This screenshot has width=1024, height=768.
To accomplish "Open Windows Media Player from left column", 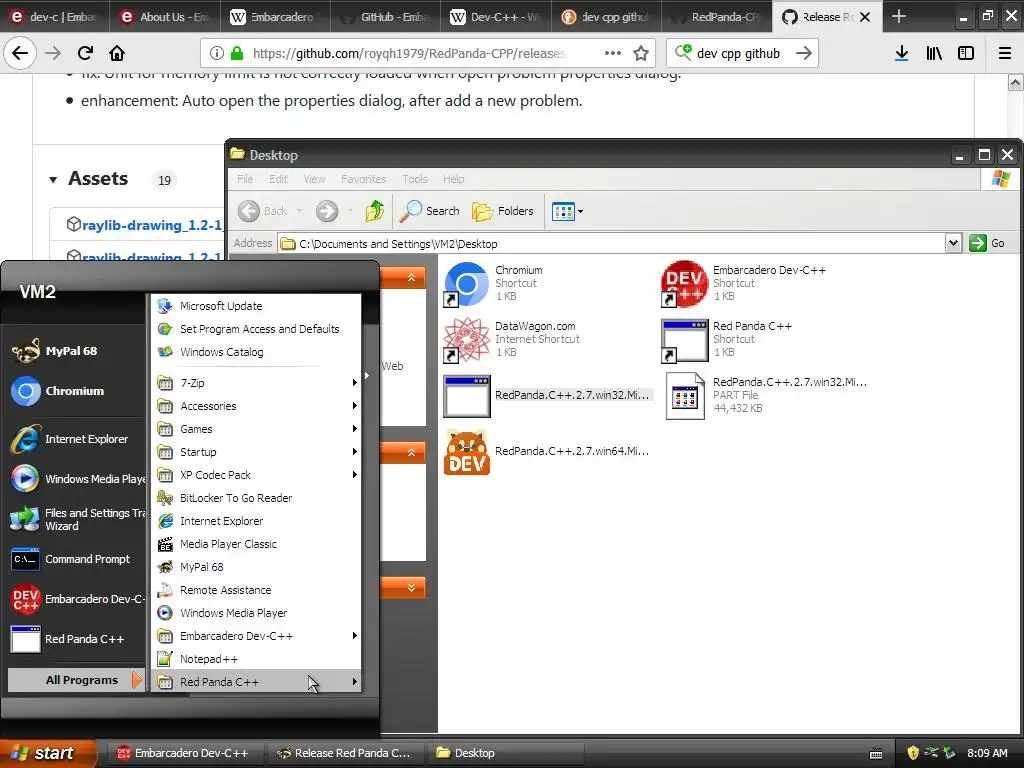I will [75, 479].
